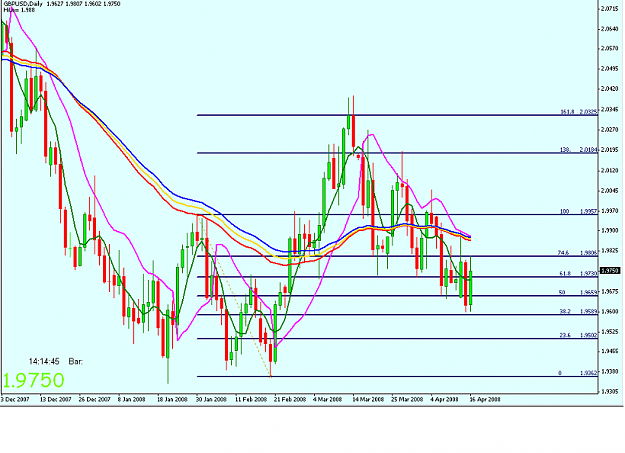Viewport: 625px width, 453px height.
Task: Click the 8 Jan 2008 date label
Action: 132,399
